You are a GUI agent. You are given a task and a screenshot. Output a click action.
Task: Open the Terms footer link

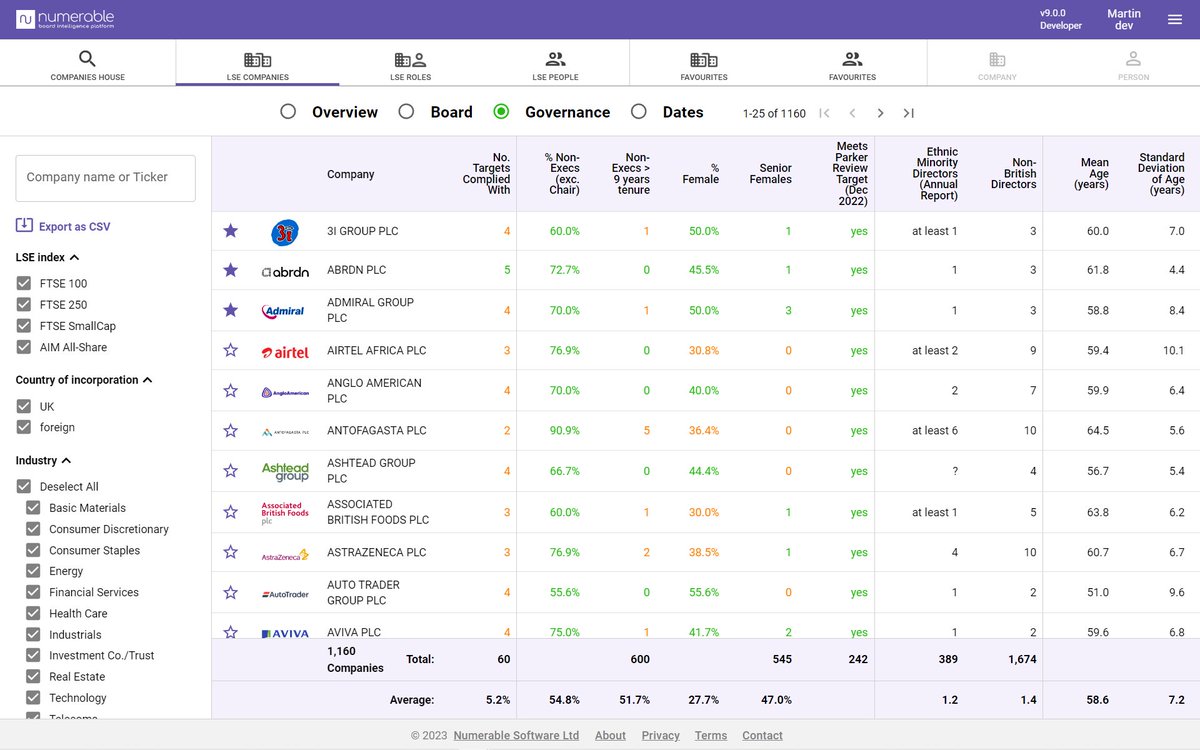tap(711, 735)
